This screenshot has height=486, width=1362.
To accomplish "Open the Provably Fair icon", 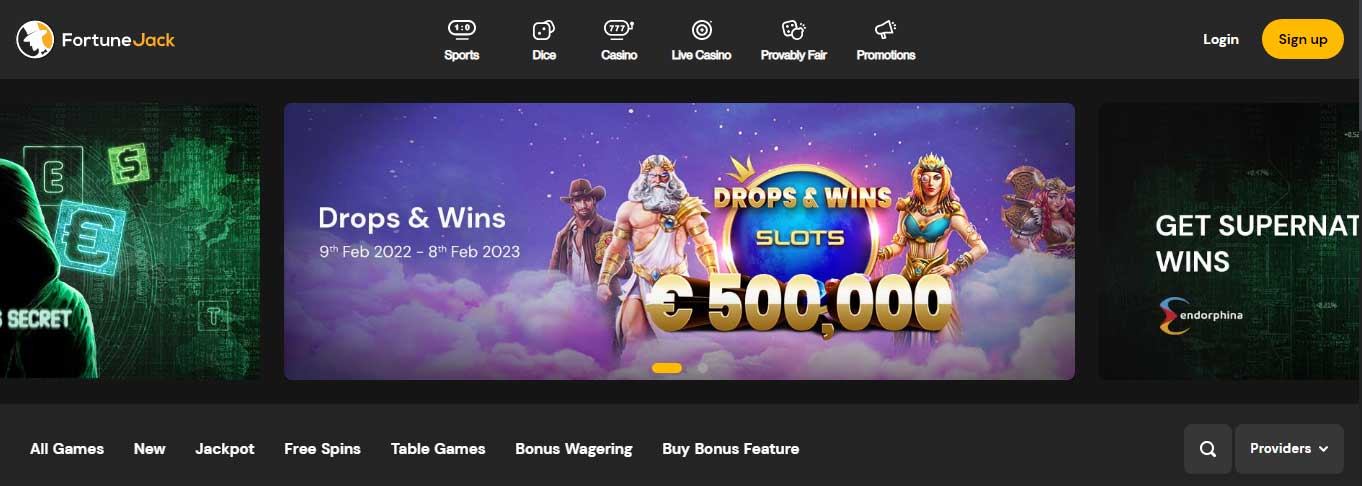I will 793,30.
